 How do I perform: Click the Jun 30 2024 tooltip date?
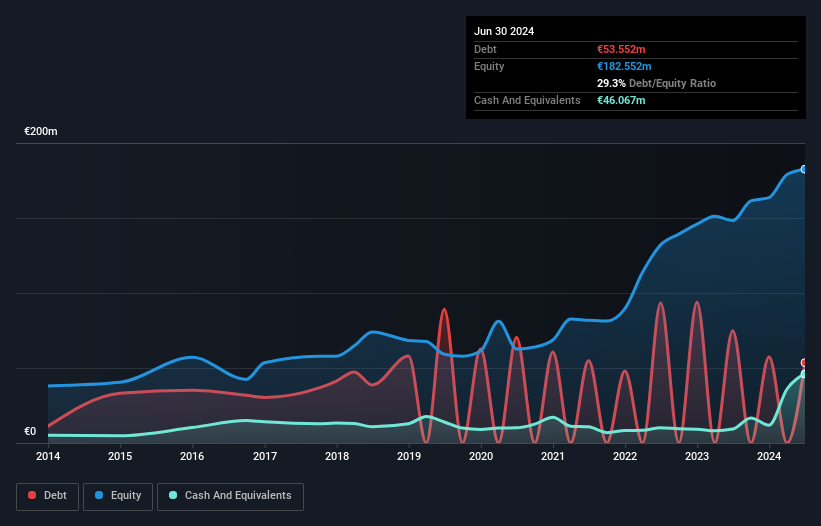pyautogui.click(x=504, y=31)
